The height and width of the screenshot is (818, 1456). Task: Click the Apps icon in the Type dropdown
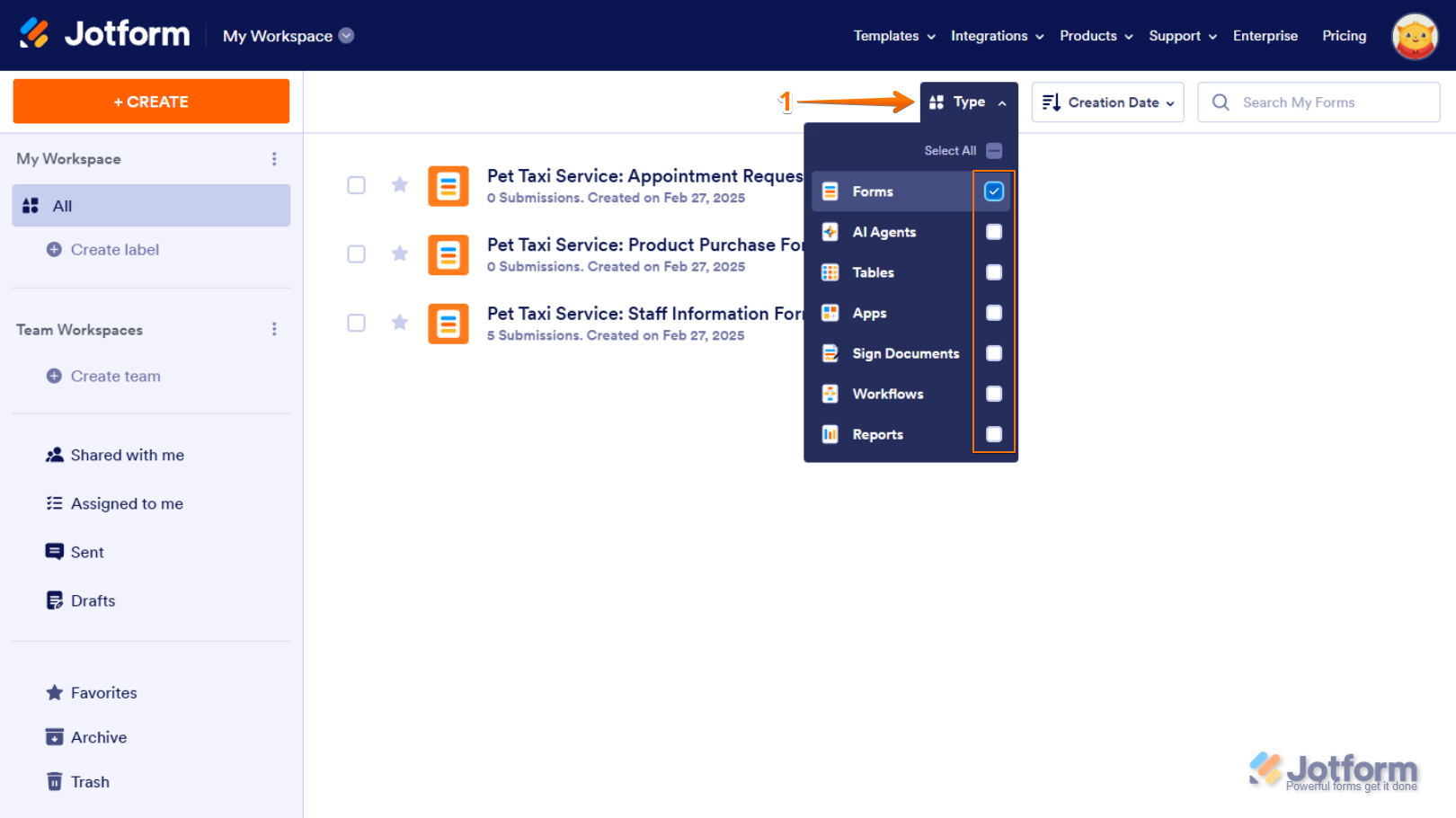[x=830, y=312]
